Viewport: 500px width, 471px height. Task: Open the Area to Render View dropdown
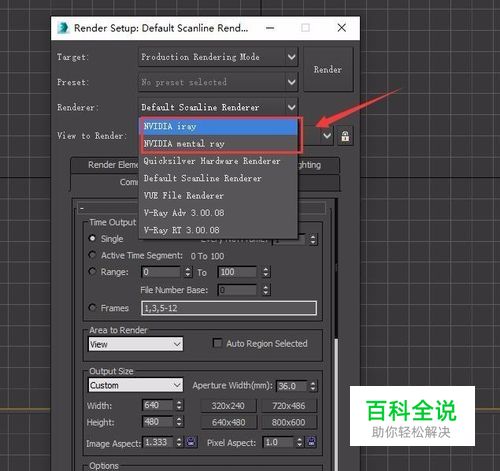click(135, 344)
